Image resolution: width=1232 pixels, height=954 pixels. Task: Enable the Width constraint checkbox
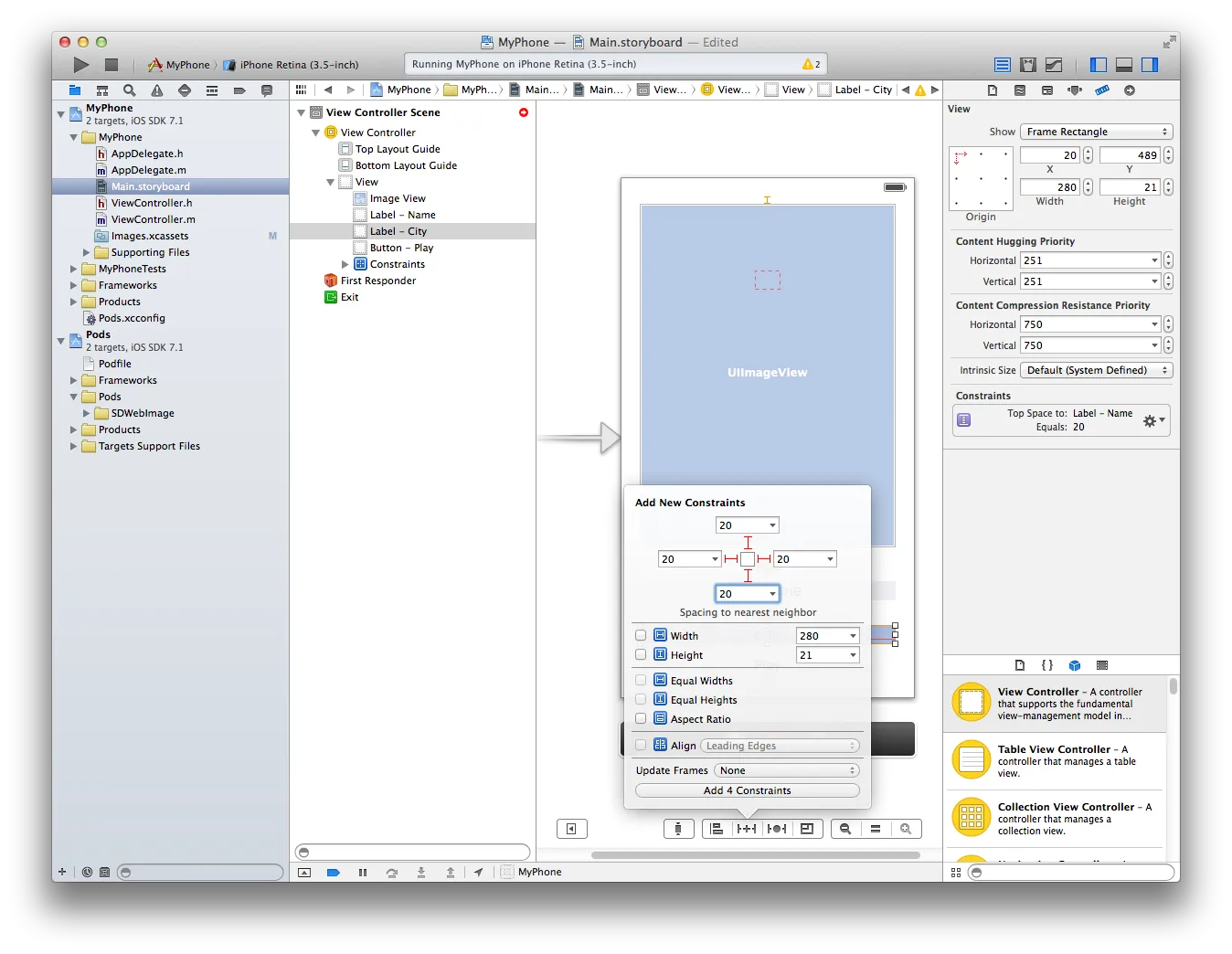[x=641, y=636]
